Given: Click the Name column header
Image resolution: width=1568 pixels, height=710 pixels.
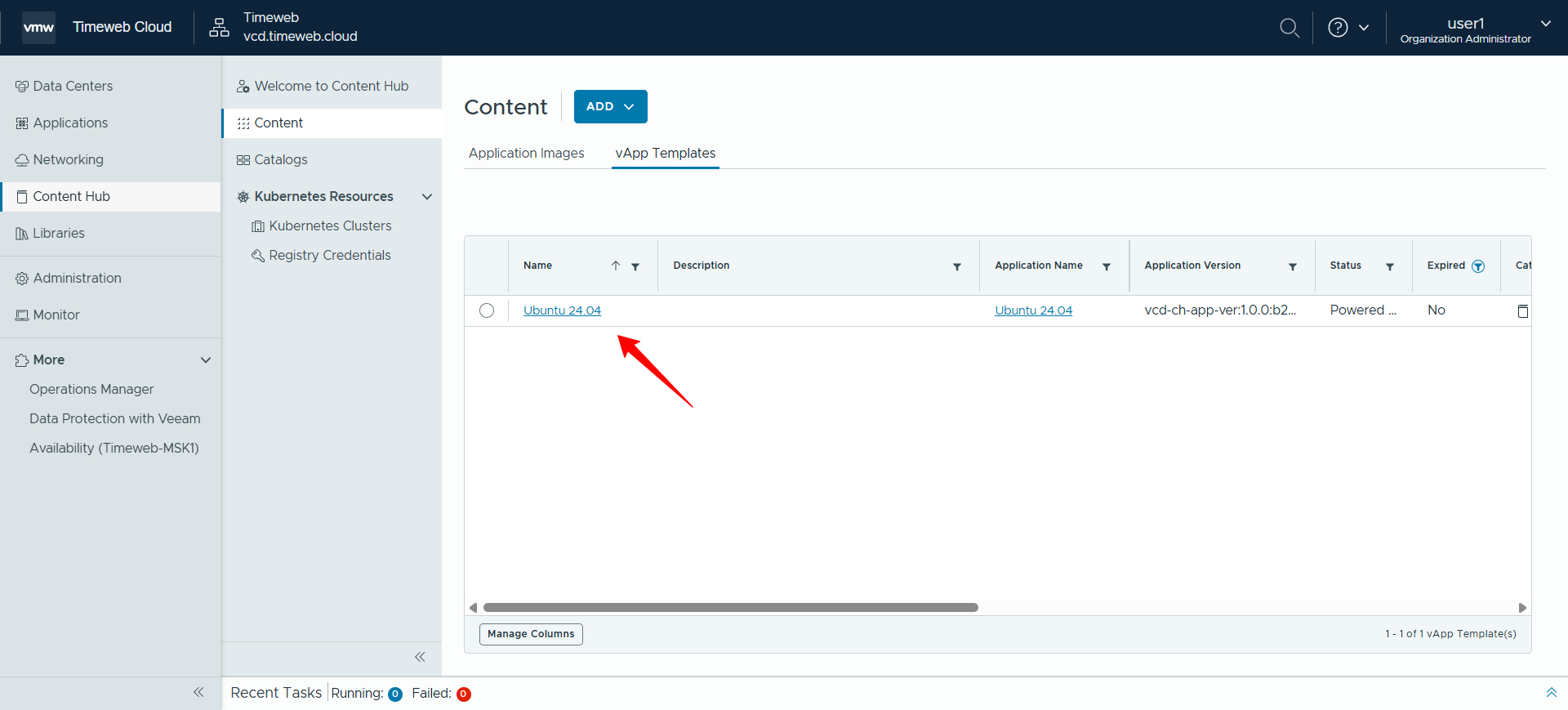Looking at the screenshot, I should [538, 266].
